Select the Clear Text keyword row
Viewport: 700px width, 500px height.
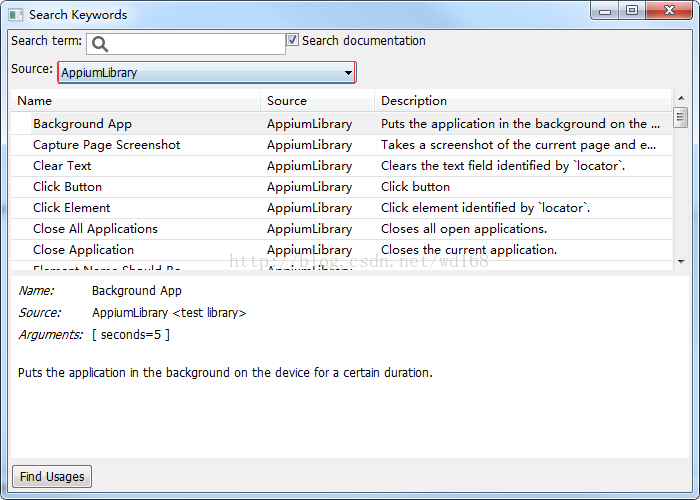pos(342,166)
